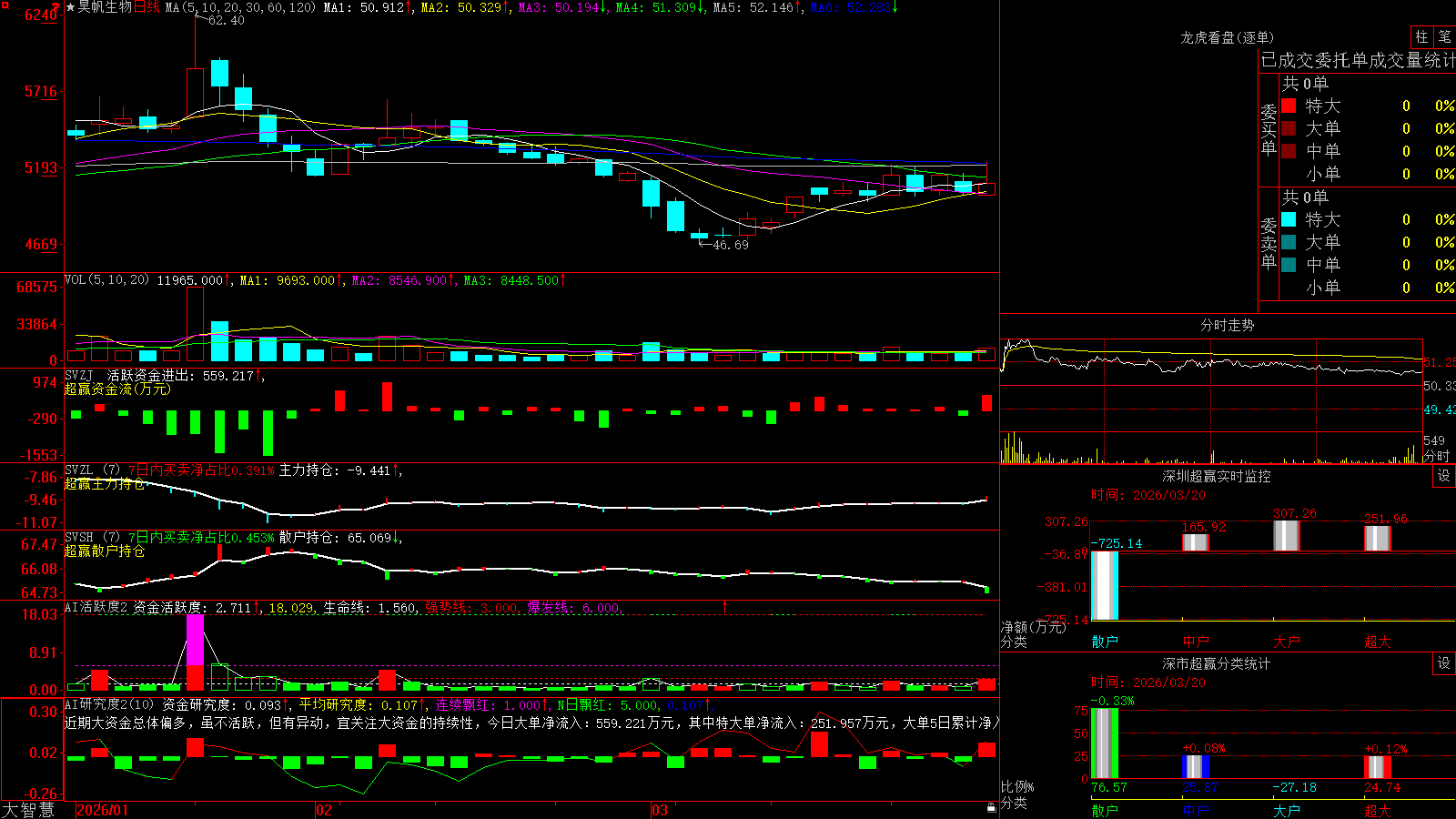
Task: Click the red square icon at top-left corner
Action: 4,4
